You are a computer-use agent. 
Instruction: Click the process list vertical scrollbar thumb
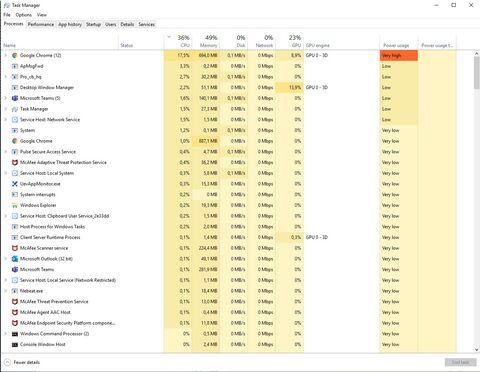point(476,72)
